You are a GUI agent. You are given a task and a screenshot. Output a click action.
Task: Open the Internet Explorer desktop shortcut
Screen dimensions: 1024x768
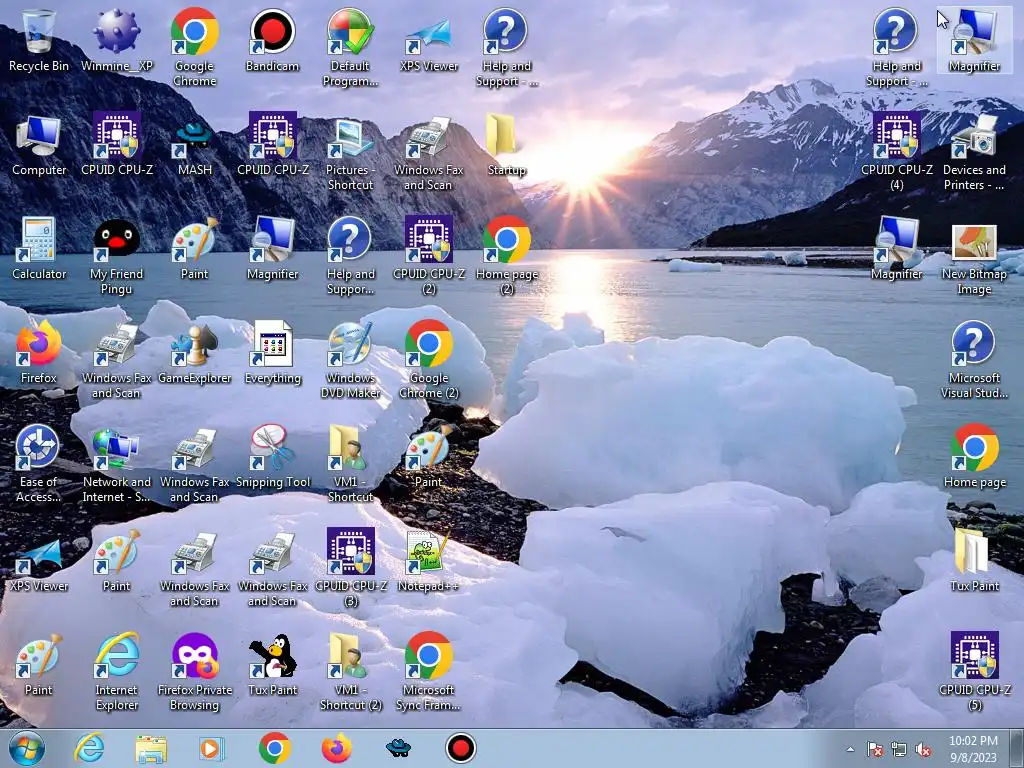[117, 671]
